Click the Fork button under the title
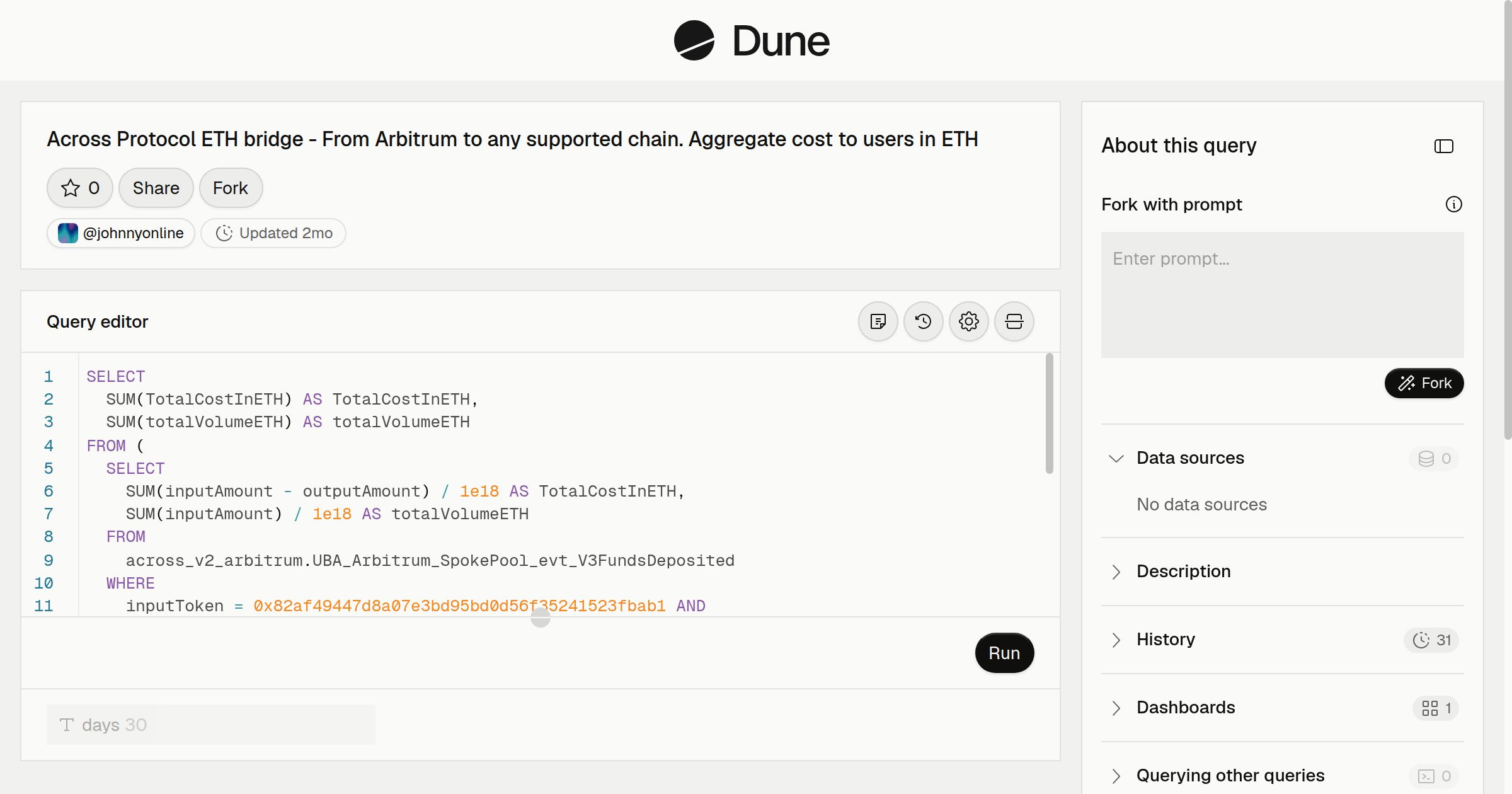The width and height of the screenshot is (1512, 794). click(231, 188)
